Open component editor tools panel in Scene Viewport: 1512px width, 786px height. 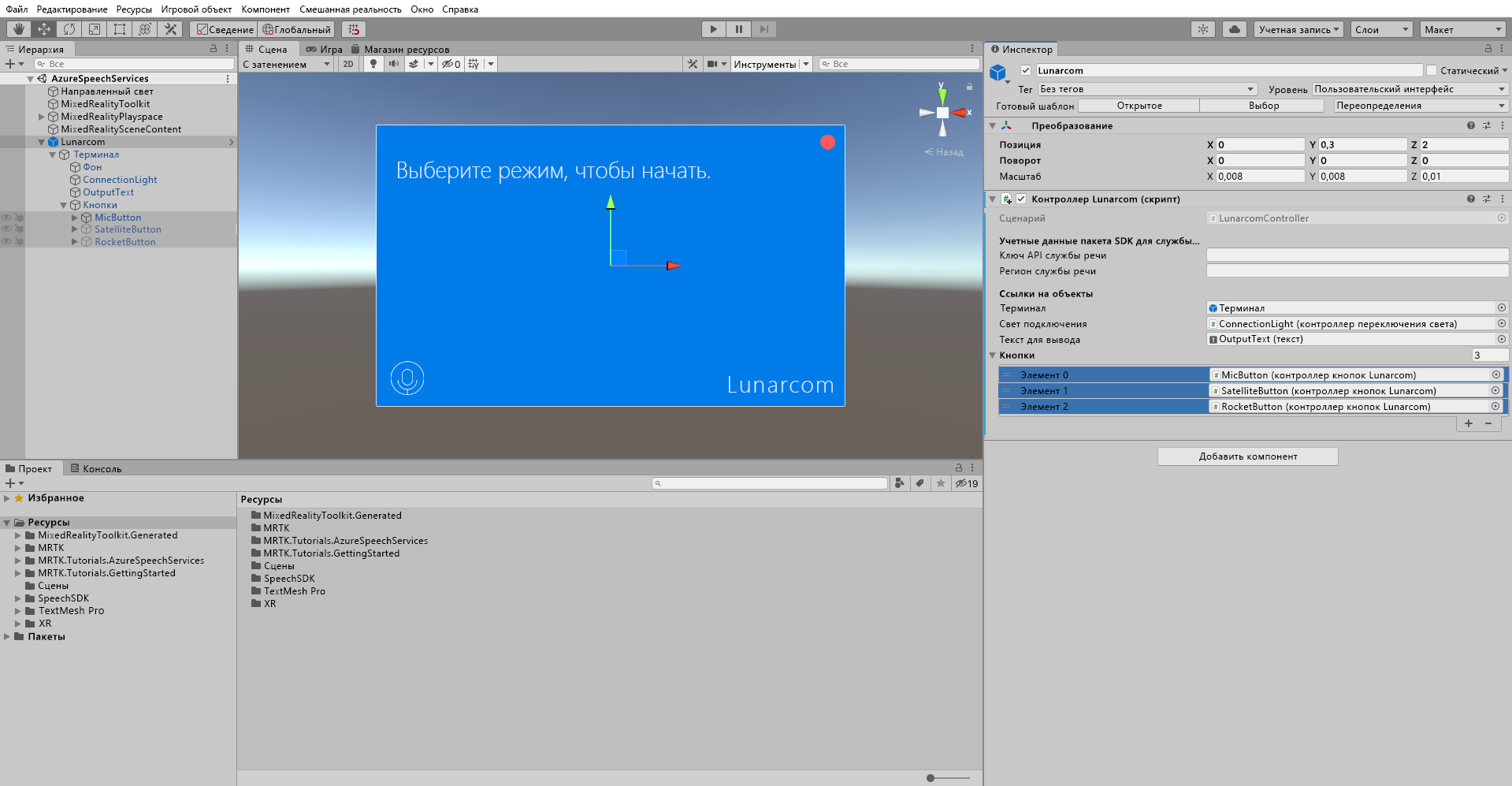pos(693,64)
